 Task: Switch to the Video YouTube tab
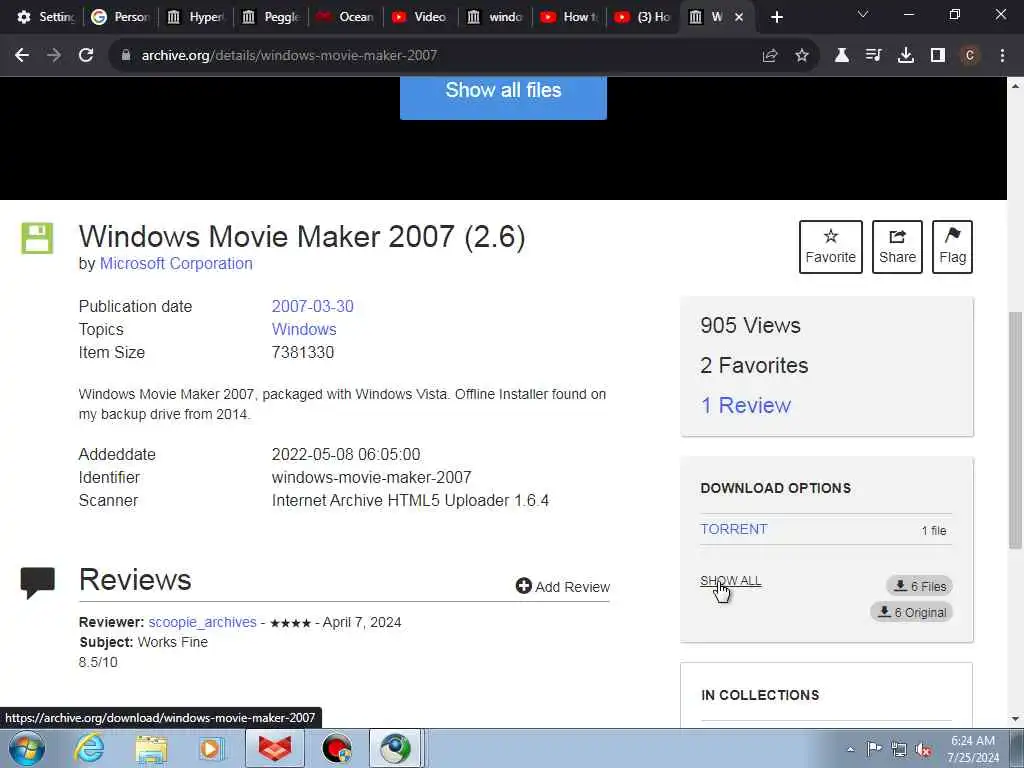click(420, 17)
